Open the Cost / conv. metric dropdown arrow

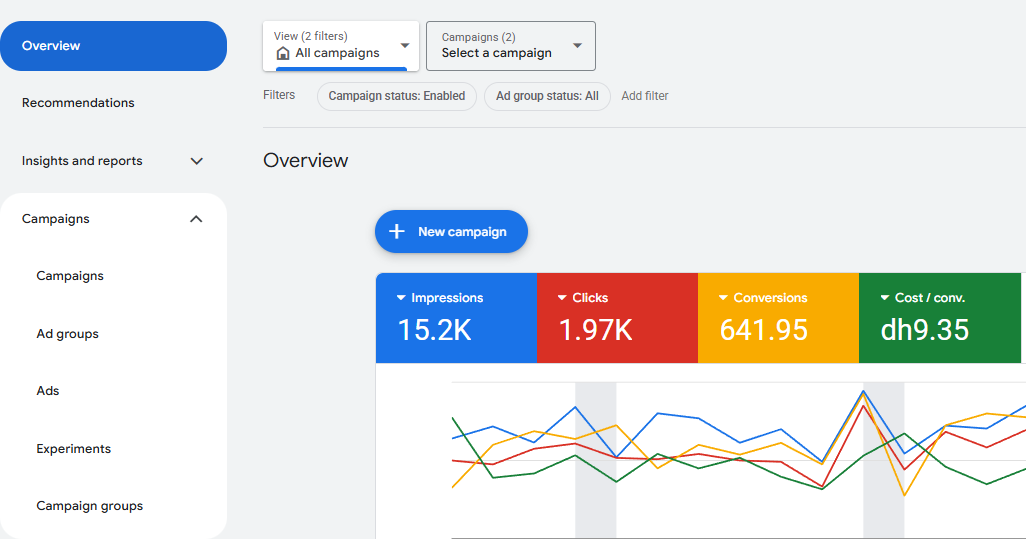[885, 298]
